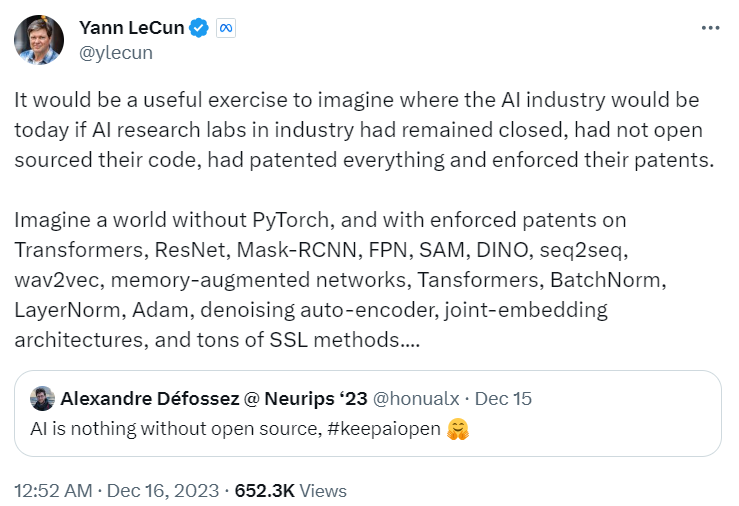The height and width of the screenshot is (506, 739).
Task: Open Yann LeCun's profile picture
Action: click(39, 40)
